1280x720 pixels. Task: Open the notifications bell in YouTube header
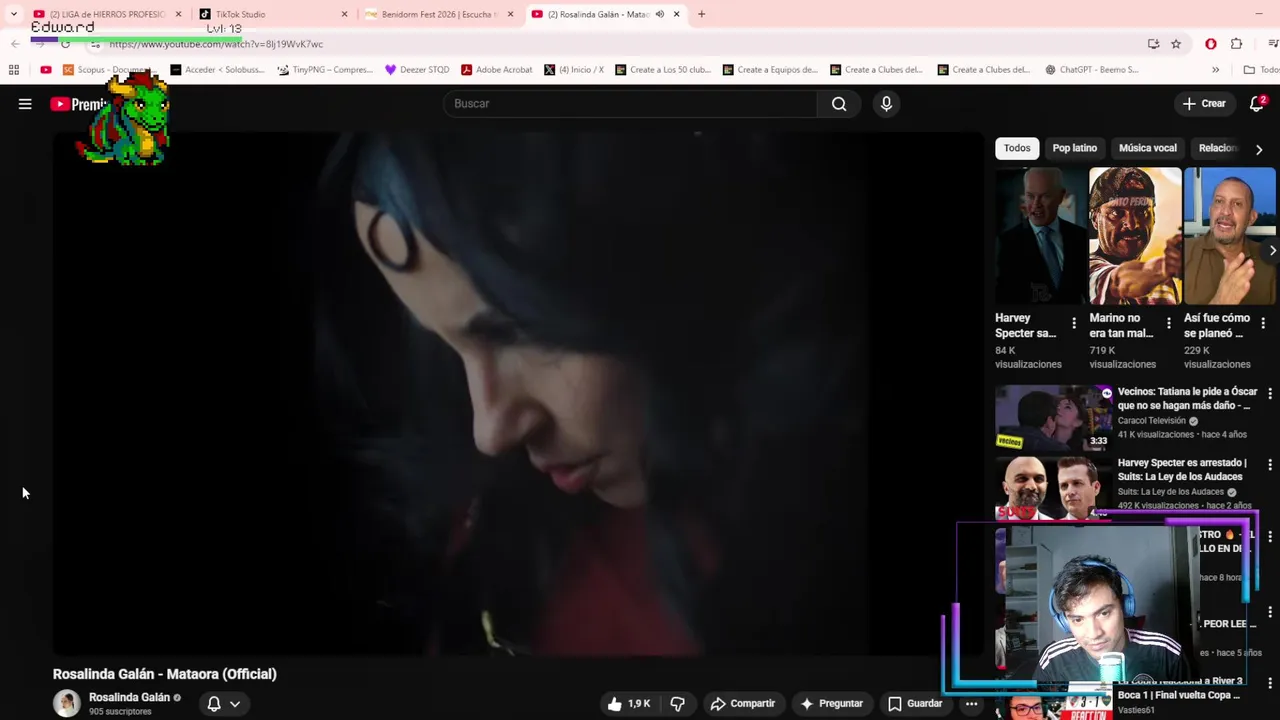click(x=1257, y=104)
